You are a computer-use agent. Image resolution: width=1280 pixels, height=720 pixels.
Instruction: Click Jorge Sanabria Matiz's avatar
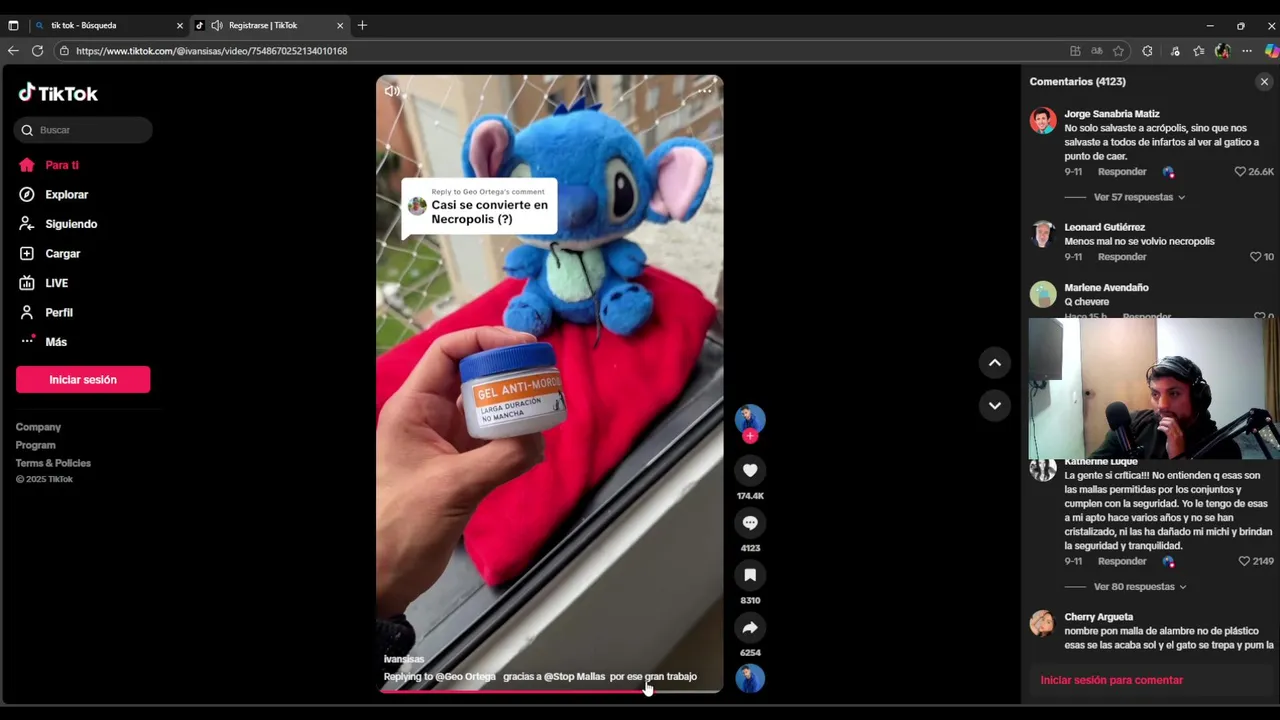[x=1043, y=121]
